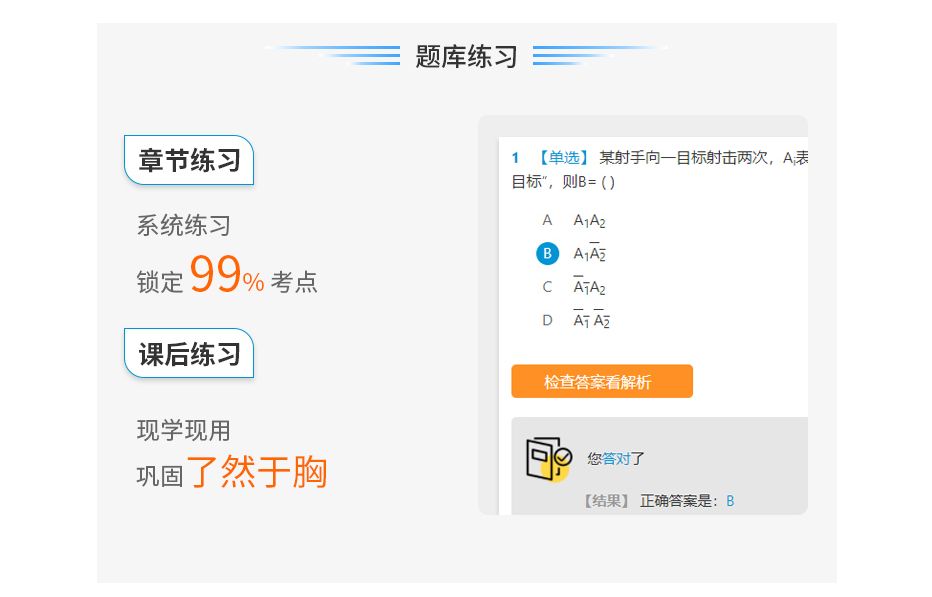Click the 系统练习 subtitle text
Screen dimensions: 932x597
coord(184,225)
